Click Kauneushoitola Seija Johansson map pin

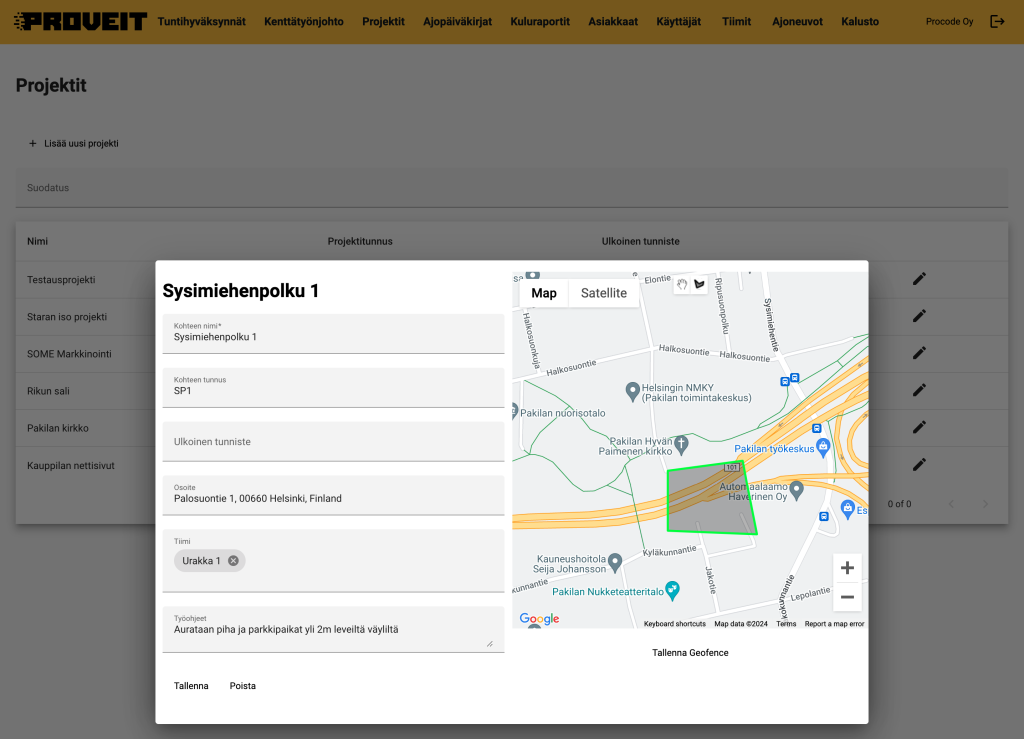615,562
